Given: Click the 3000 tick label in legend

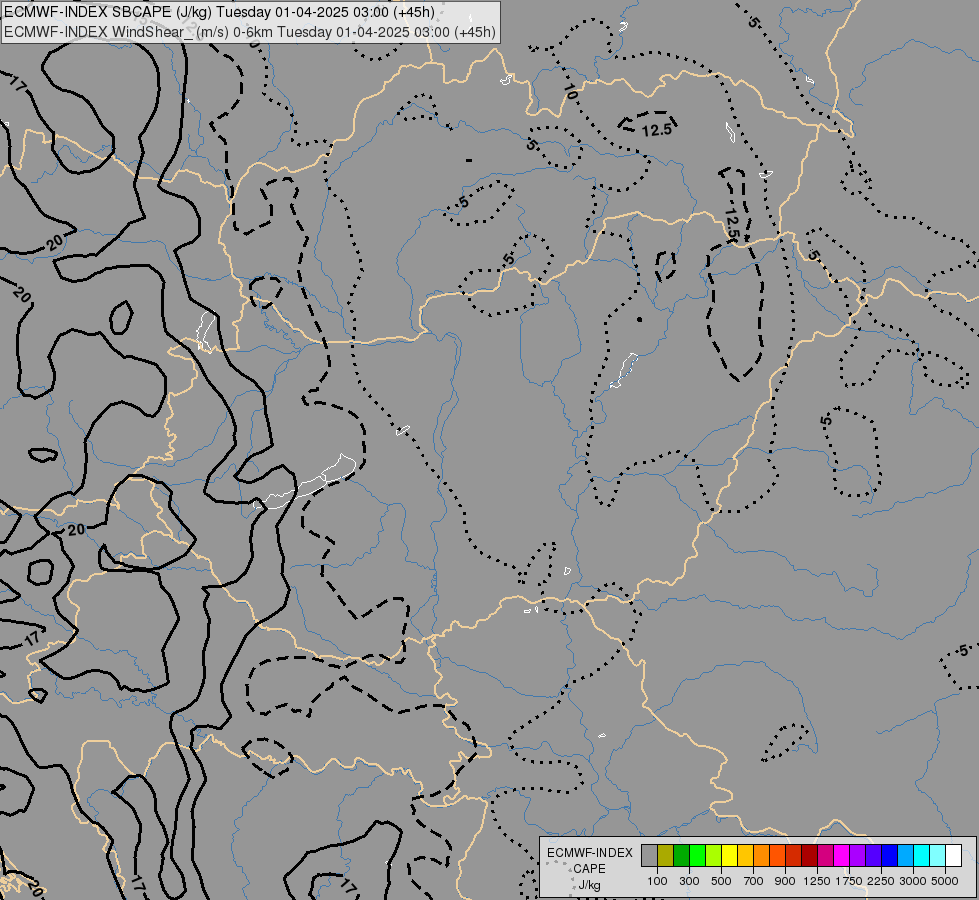Looking at the screenshot, I should point(913,881).
